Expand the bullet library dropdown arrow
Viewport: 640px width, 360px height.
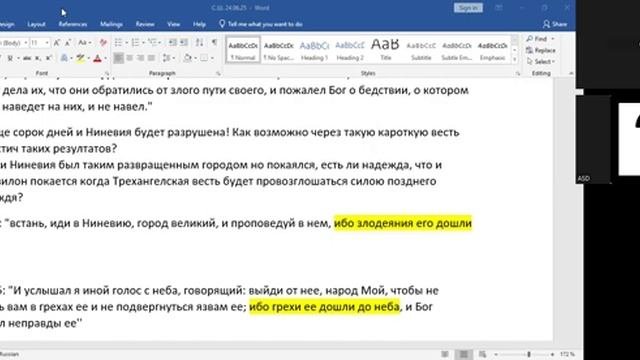click(126, 42)
